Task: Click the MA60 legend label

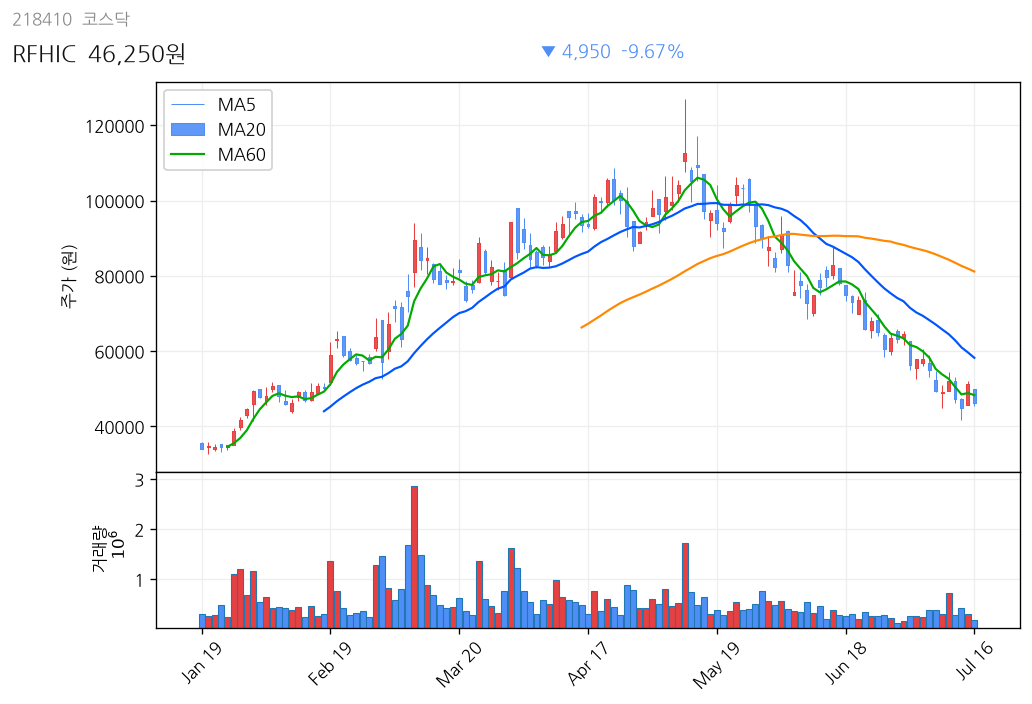Action: click(x=242, y=155)
